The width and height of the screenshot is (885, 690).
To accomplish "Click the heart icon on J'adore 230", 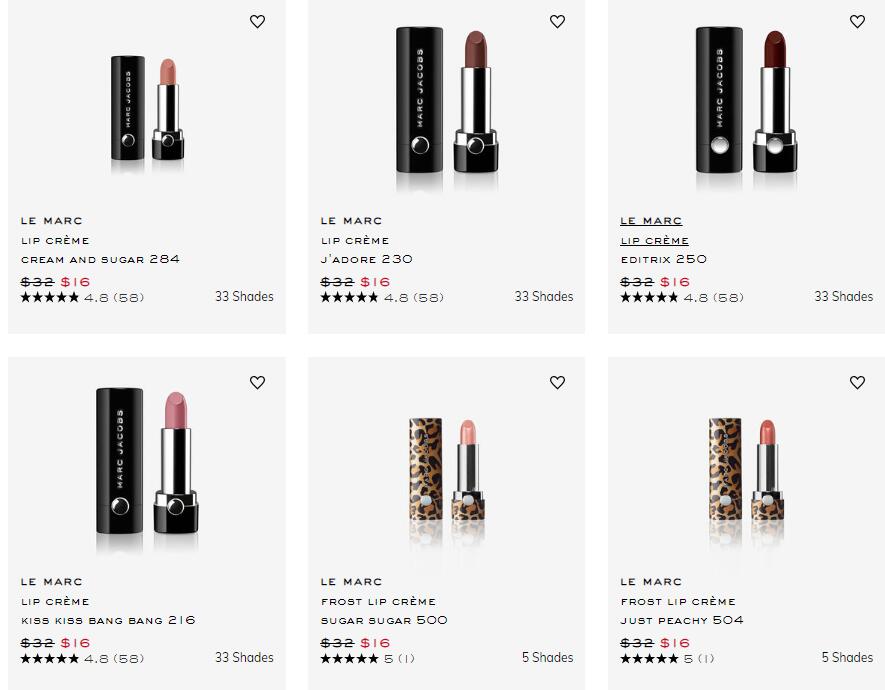I will [557, 22].
